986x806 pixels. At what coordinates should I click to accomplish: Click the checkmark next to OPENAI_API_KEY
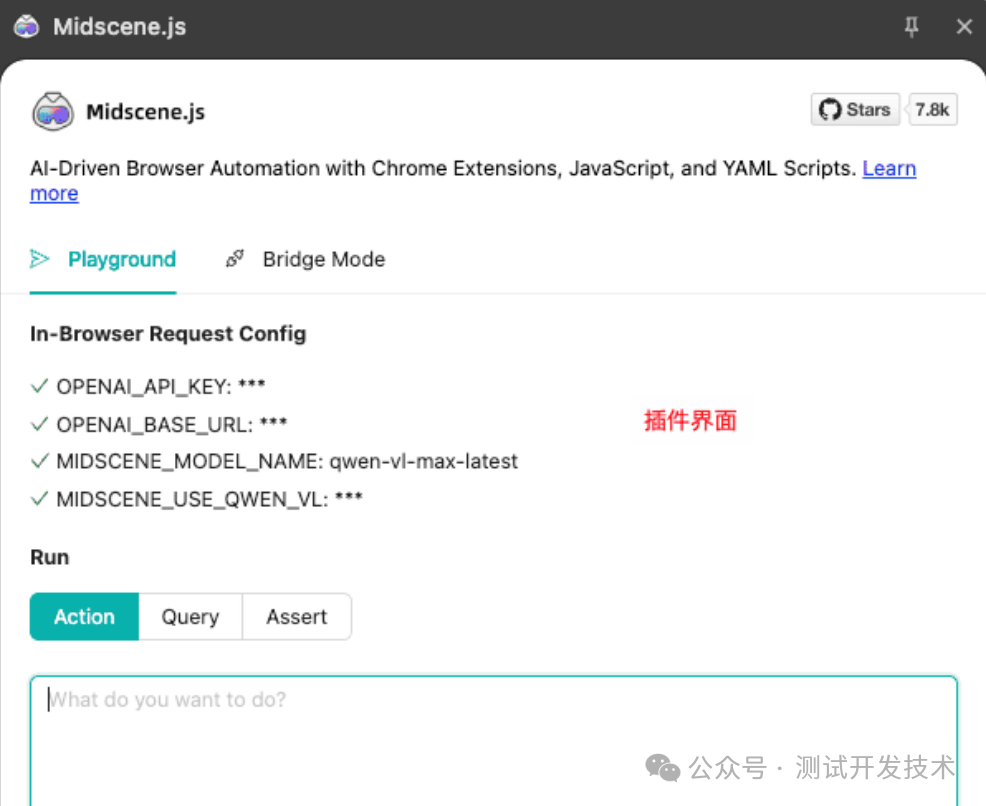[40, 386]
